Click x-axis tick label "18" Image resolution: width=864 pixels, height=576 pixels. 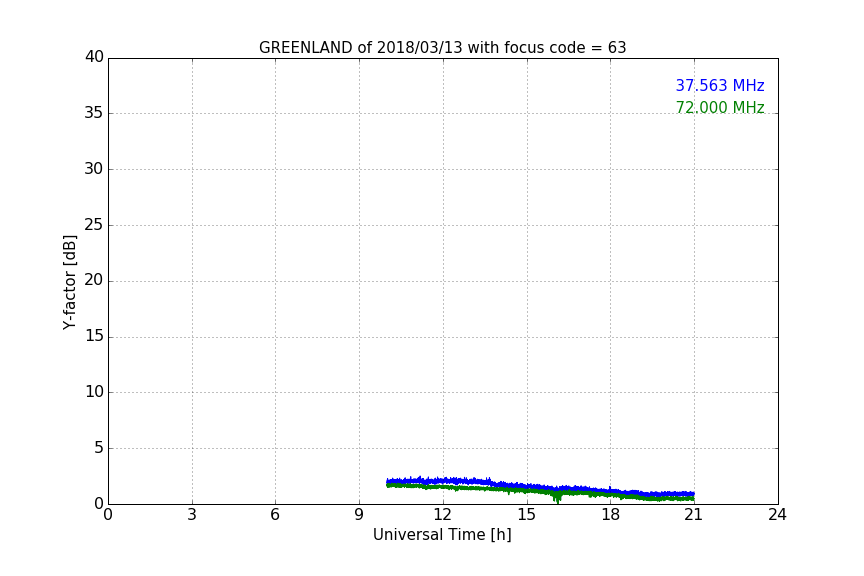click(x=610, y=515)
